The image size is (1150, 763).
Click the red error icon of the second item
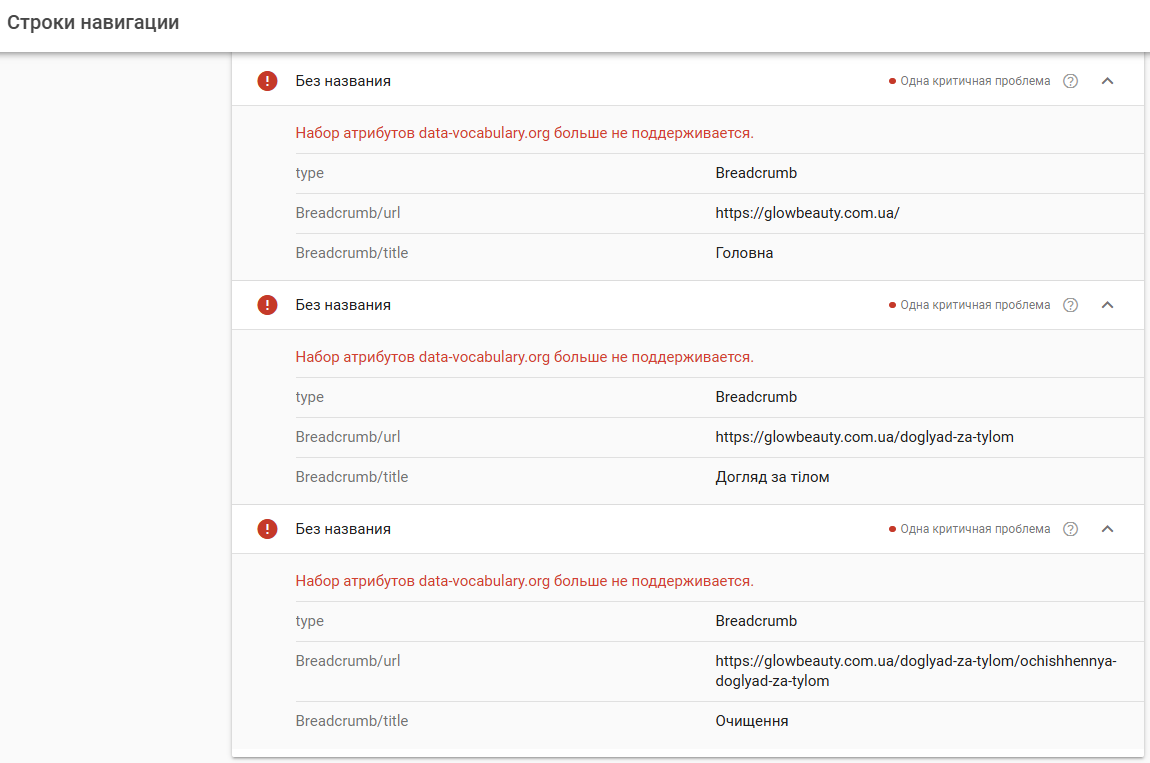tap(267, 305)
